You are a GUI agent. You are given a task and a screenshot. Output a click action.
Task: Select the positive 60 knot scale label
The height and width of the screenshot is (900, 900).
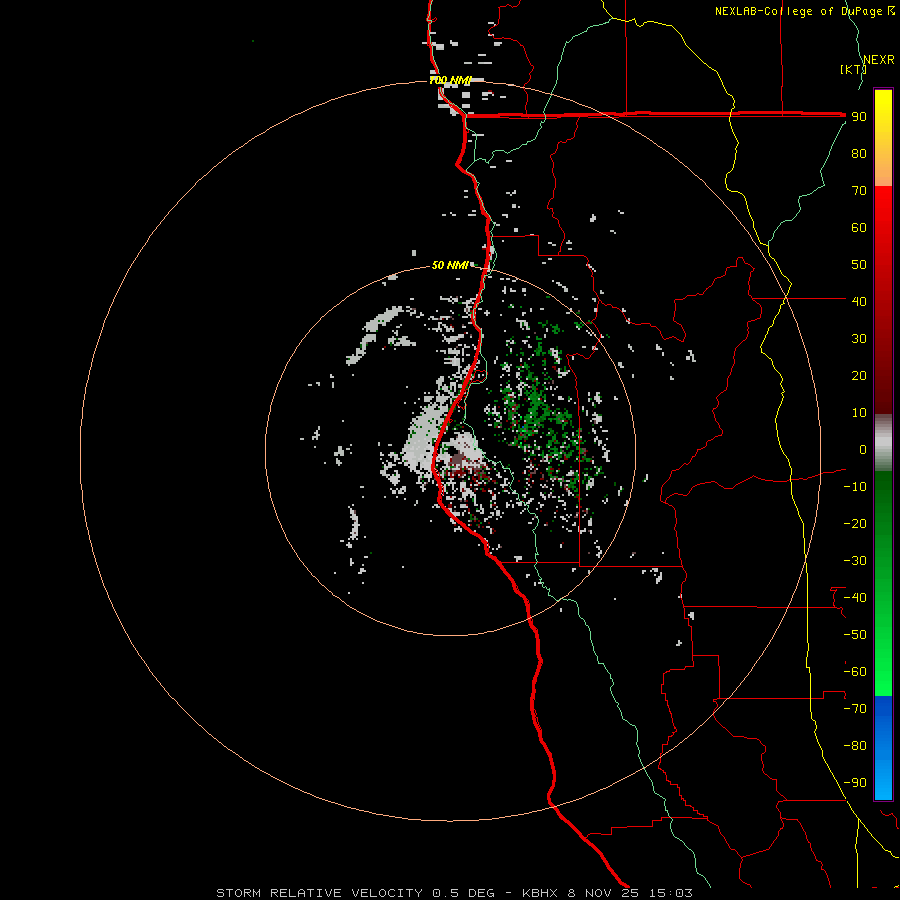859,228
